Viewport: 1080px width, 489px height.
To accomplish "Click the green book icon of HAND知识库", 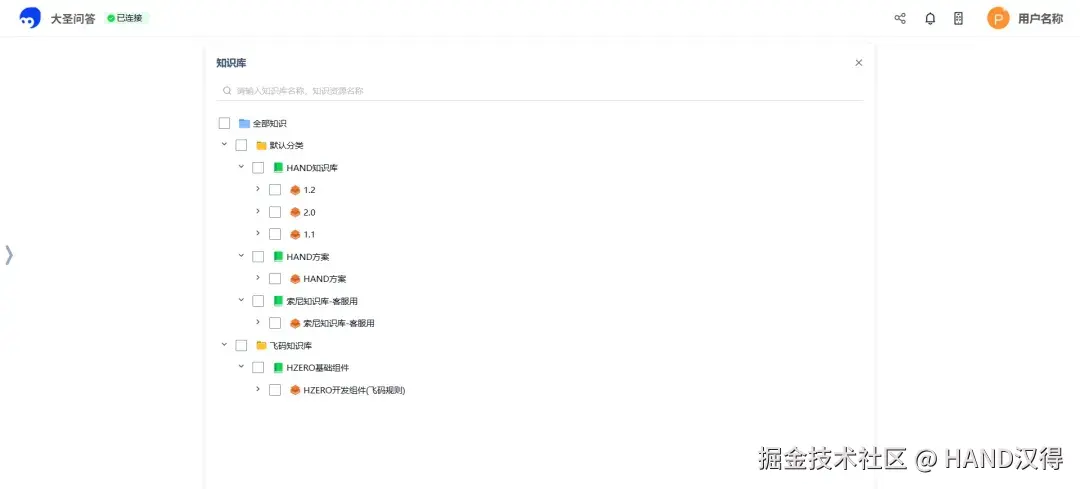I will 278,167.
